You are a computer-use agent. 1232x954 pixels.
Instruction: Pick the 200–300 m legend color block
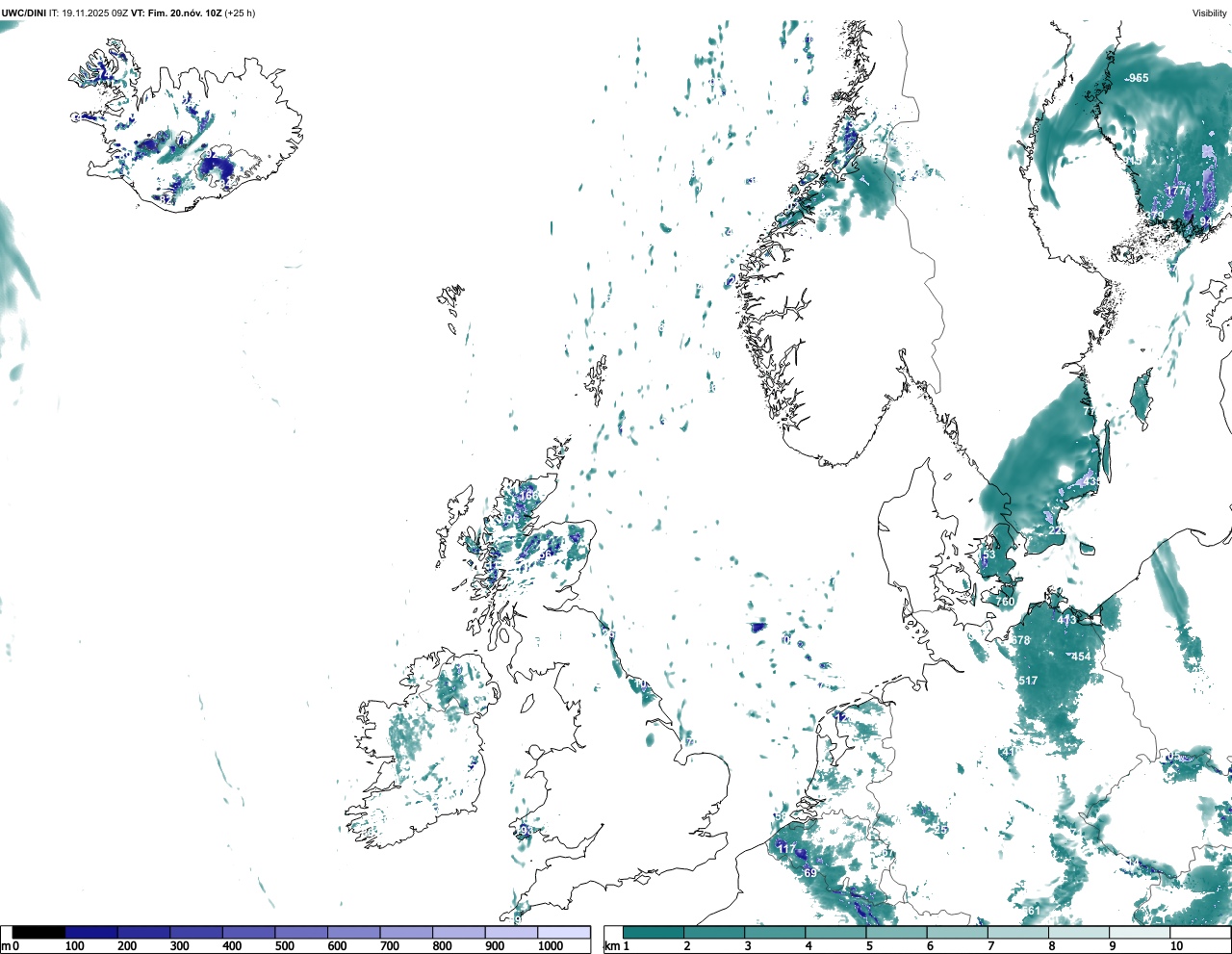click(144, 933)
